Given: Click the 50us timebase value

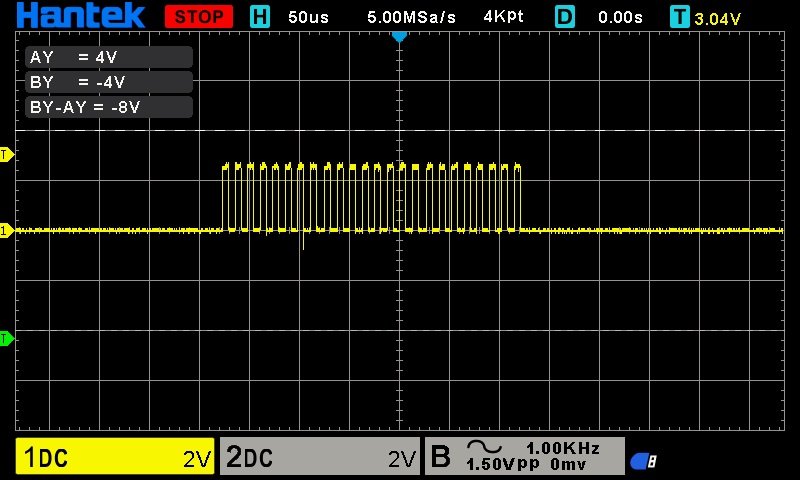Looking at the screenshot, I should click(308, 17).
